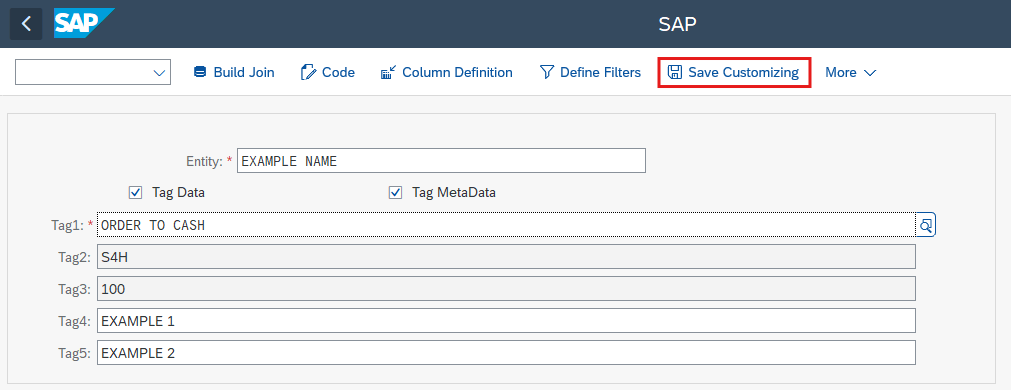Open the Tag1 search help icon
The image size is (1011, 390).
pos(926,225)
